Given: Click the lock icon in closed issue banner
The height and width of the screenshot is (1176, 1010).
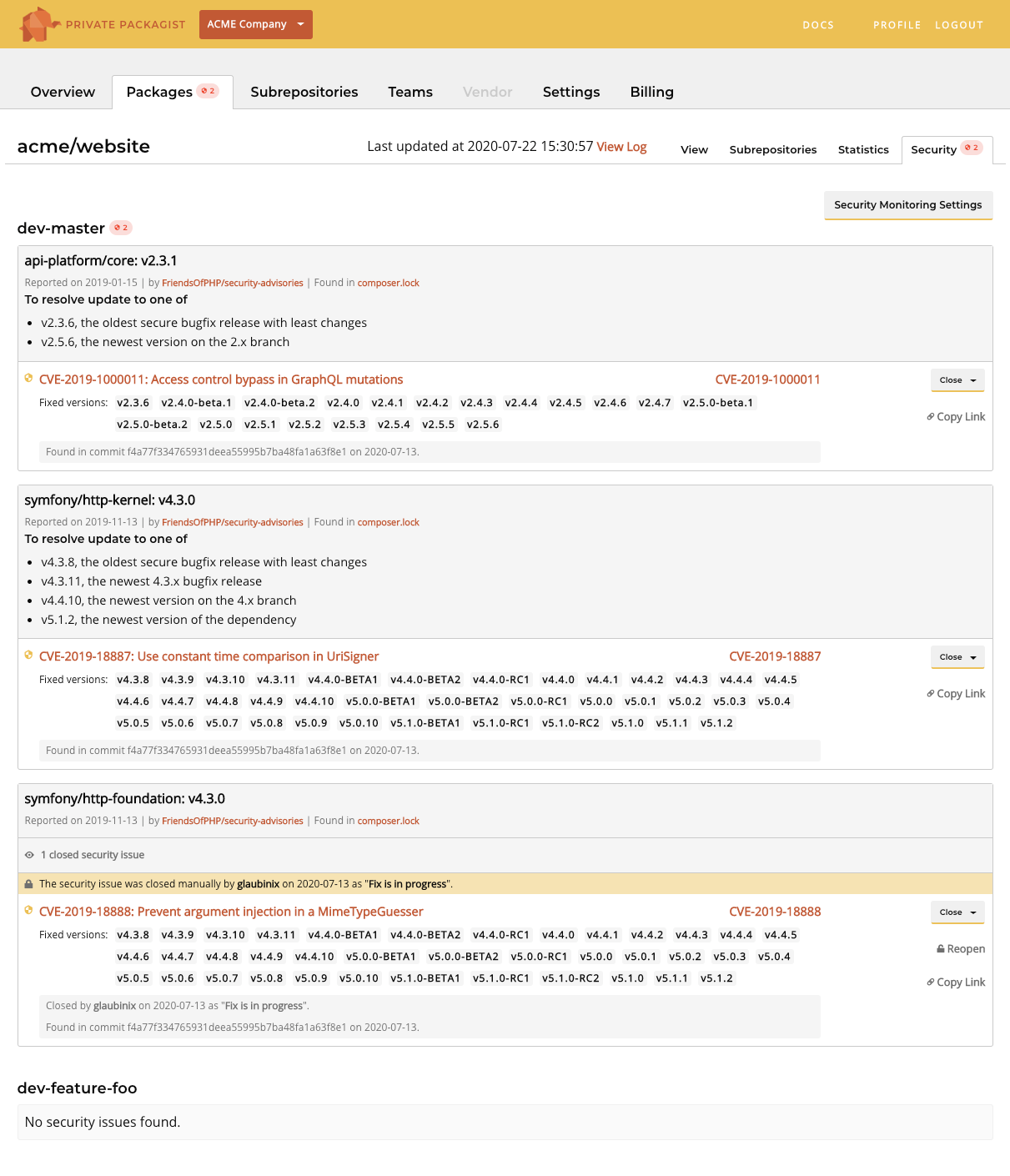Looking at the screenshot, I should click(x=29, y=884).
